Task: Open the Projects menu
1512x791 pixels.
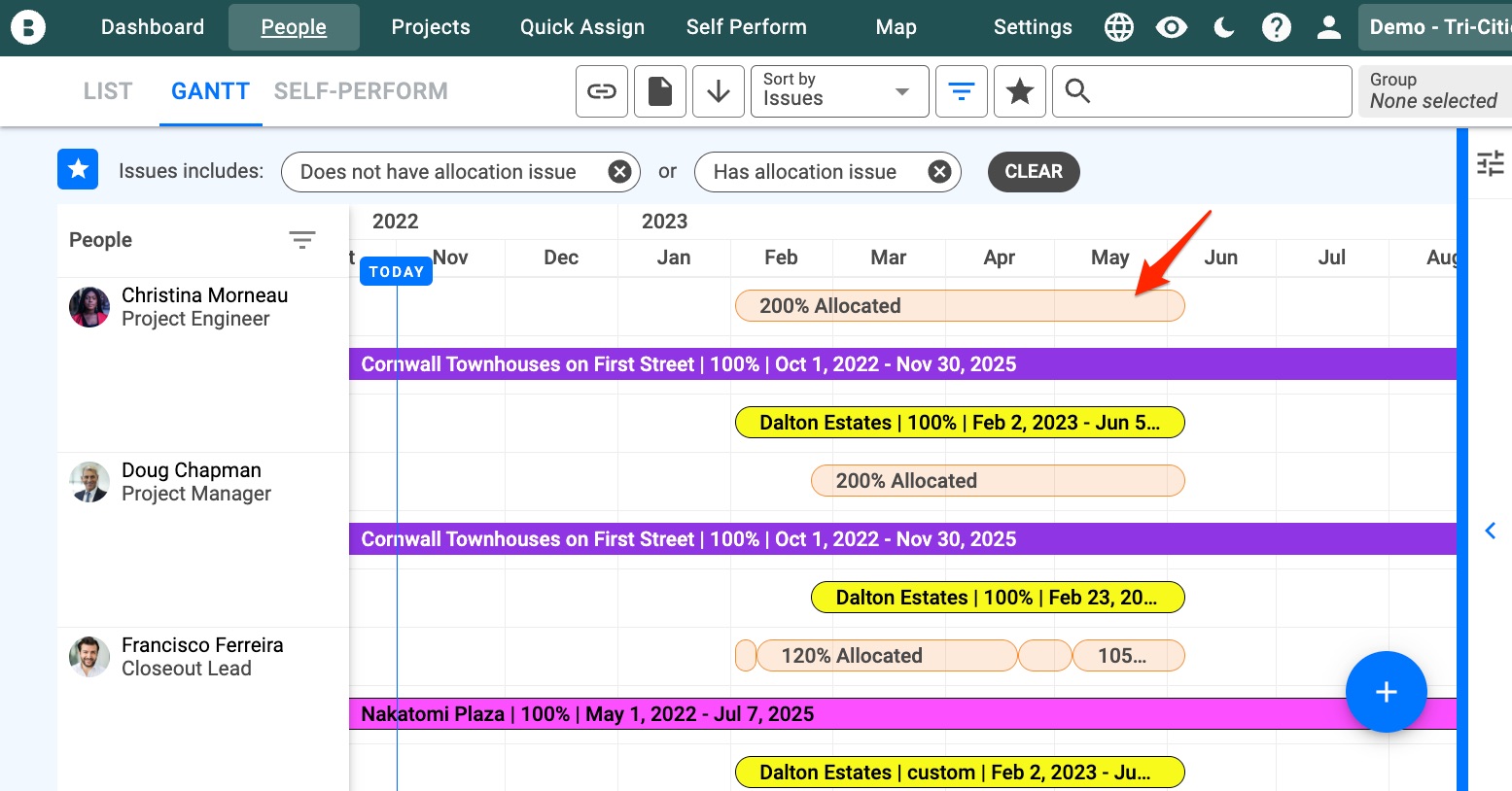Action: [x=431, y=27]
